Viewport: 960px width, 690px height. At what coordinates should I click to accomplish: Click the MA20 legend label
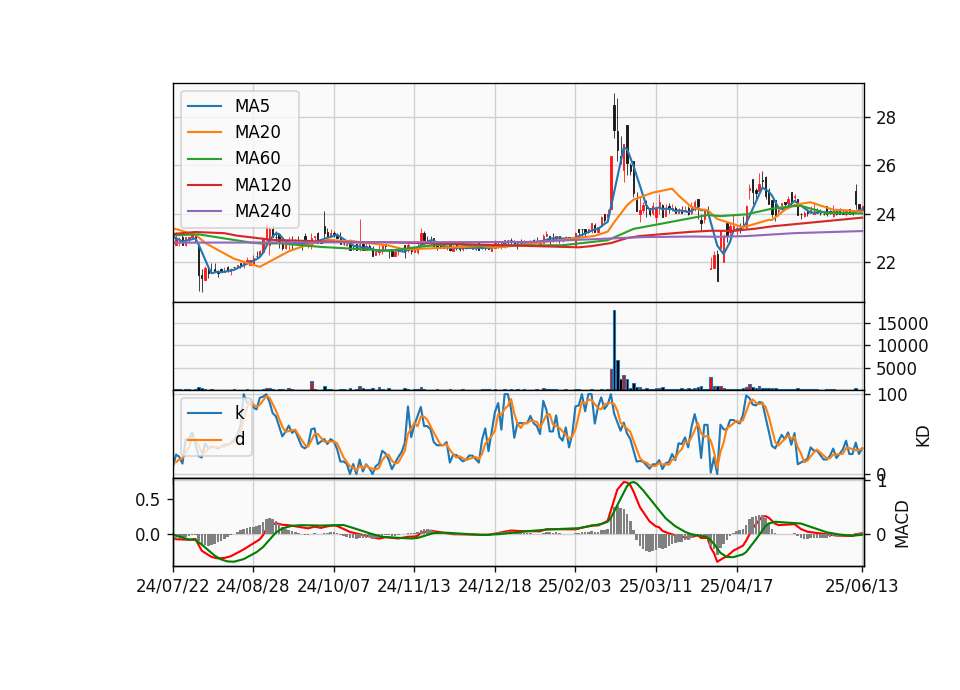[x=257, y=132]
